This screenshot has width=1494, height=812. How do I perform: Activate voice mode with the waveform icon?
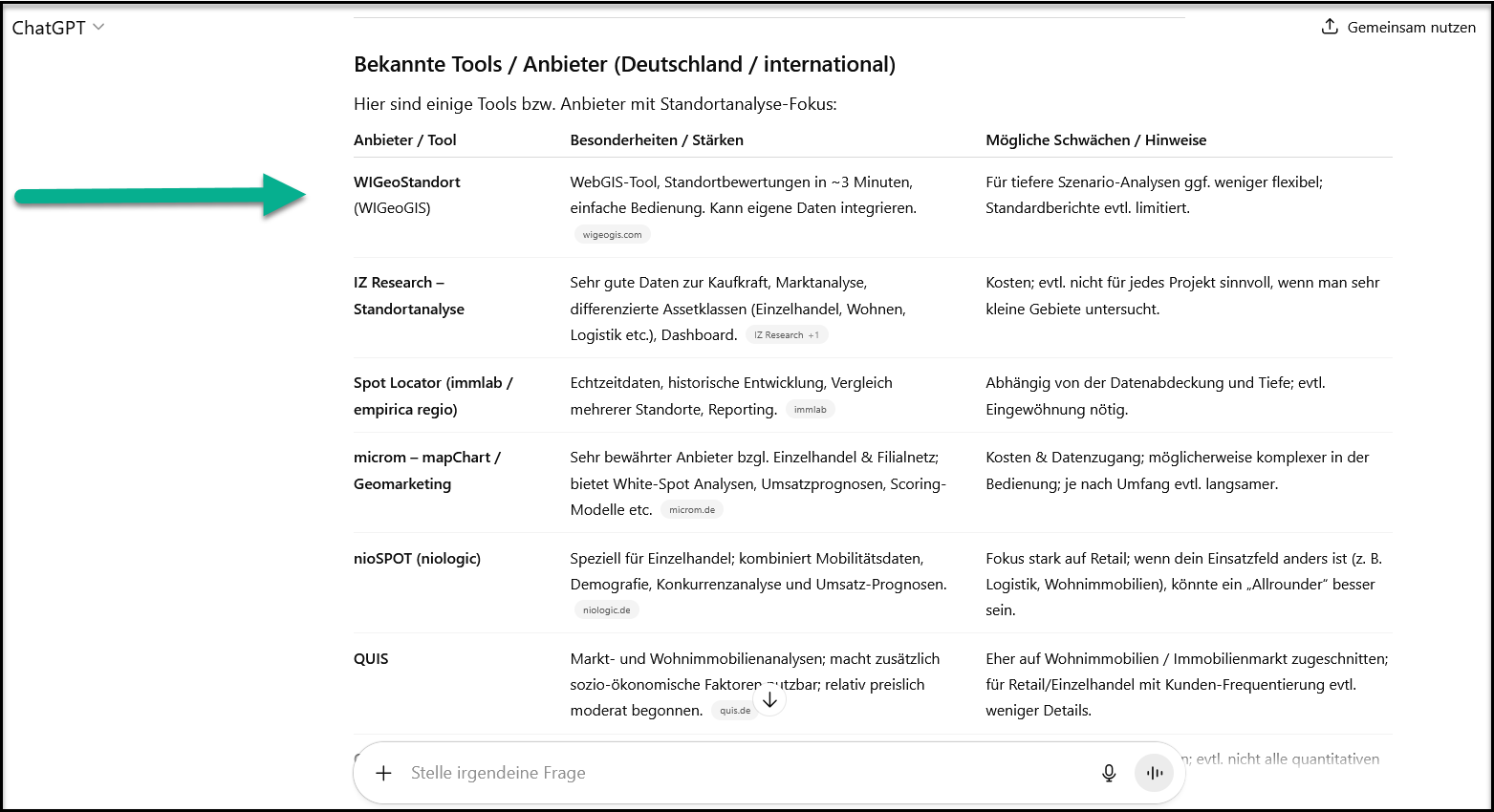point(1154,773)
